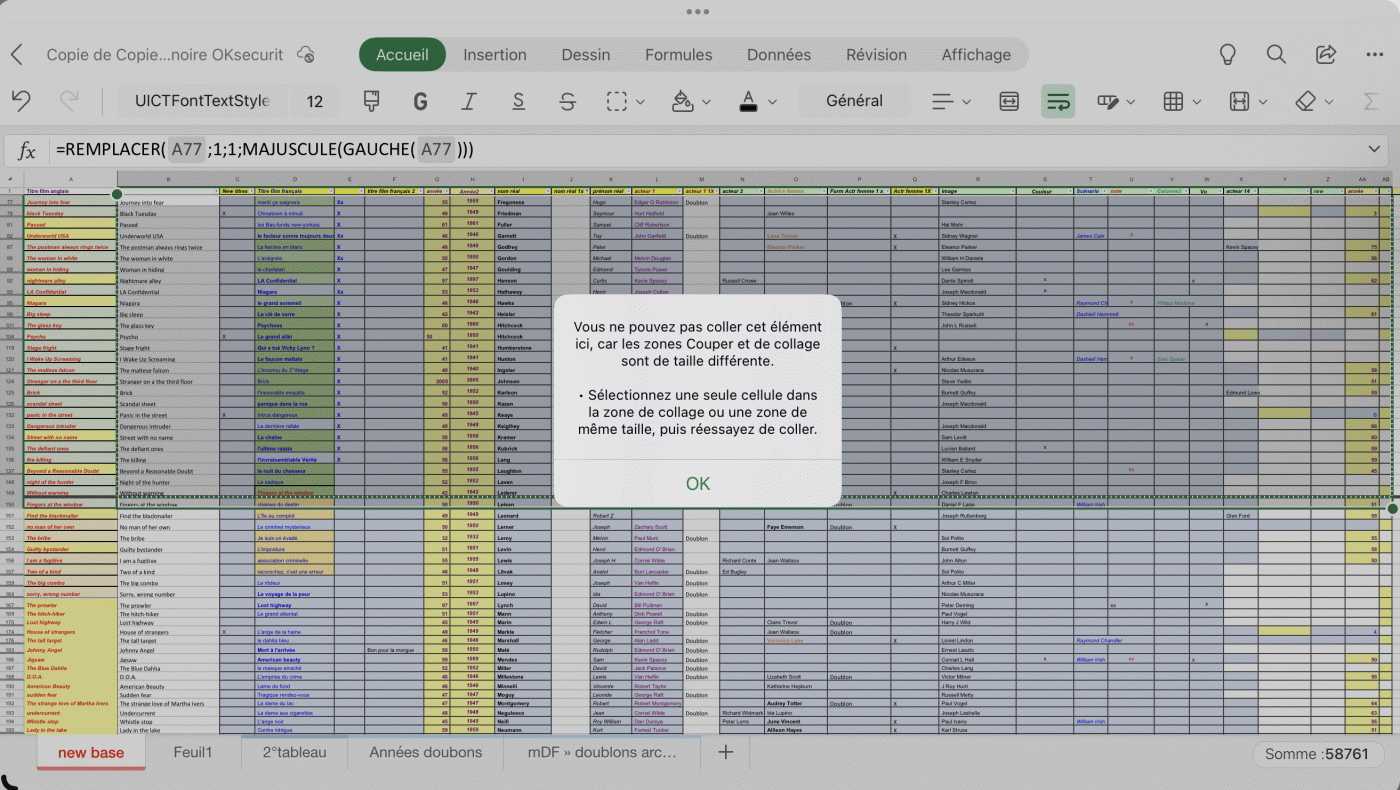
Task: Tap the file name Copie de Copie...noire OKsecurit
Action: point(165,55)
